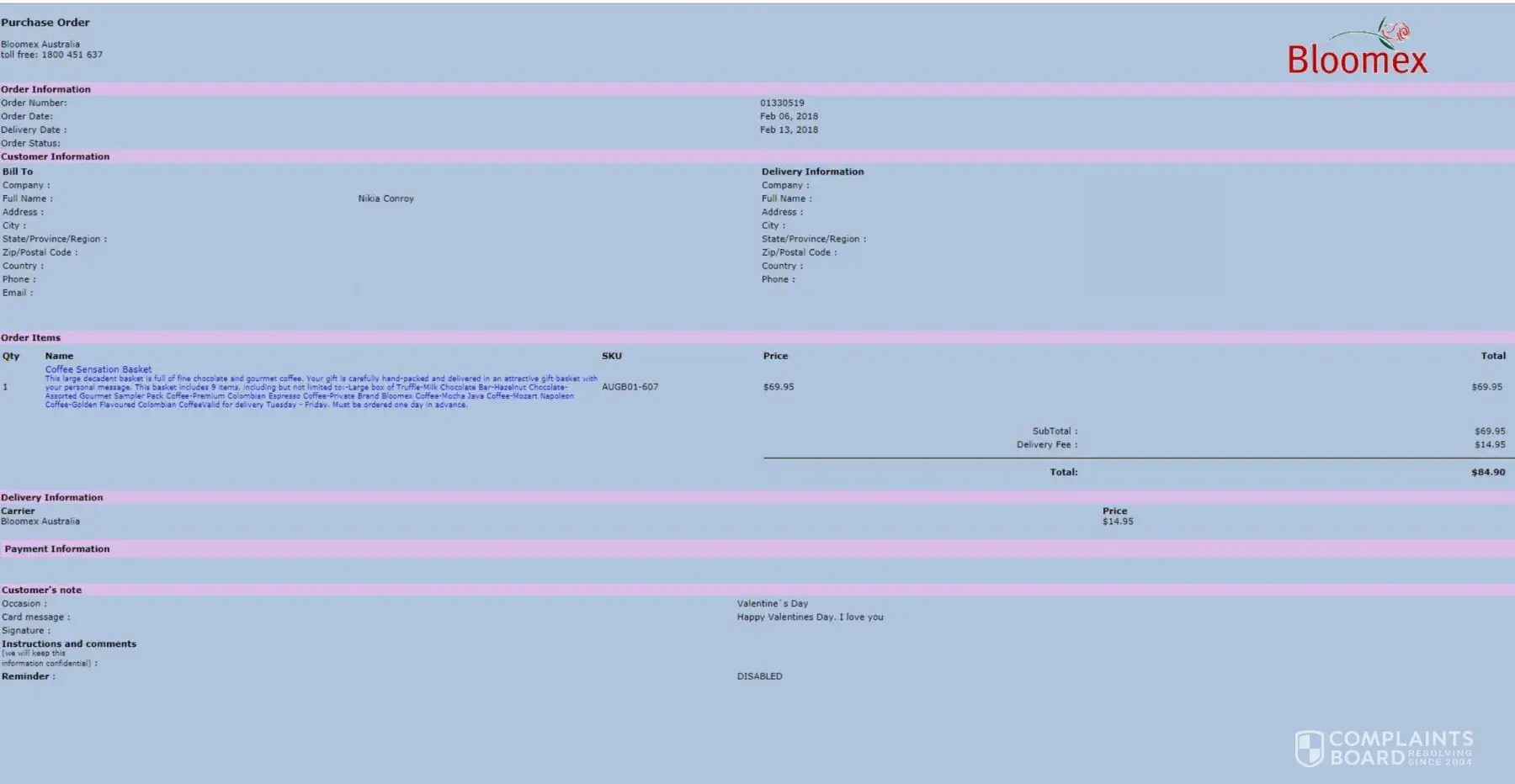Click the quantity value 1 in the item row

[x=5, y=387]
